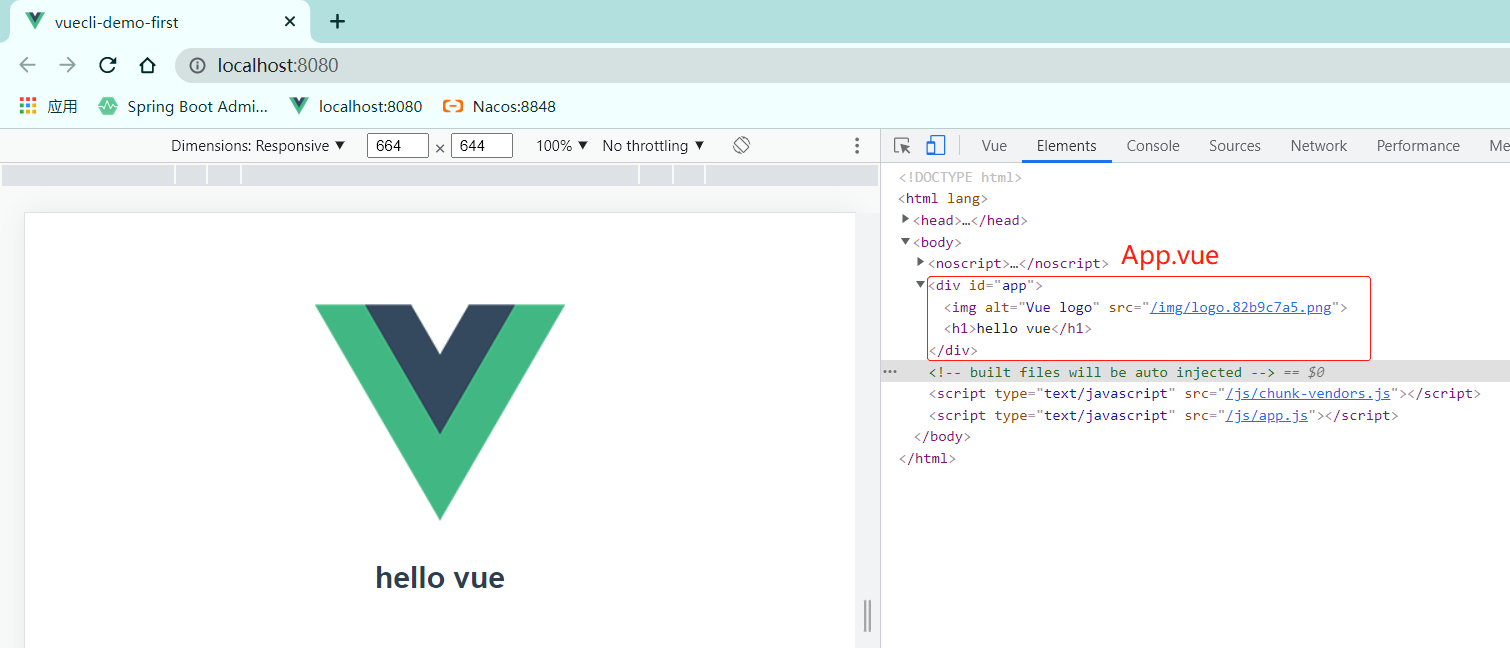This screenshot has height=648, width=1510.
Task: Expand the head element node
Action: click(906, 219)
